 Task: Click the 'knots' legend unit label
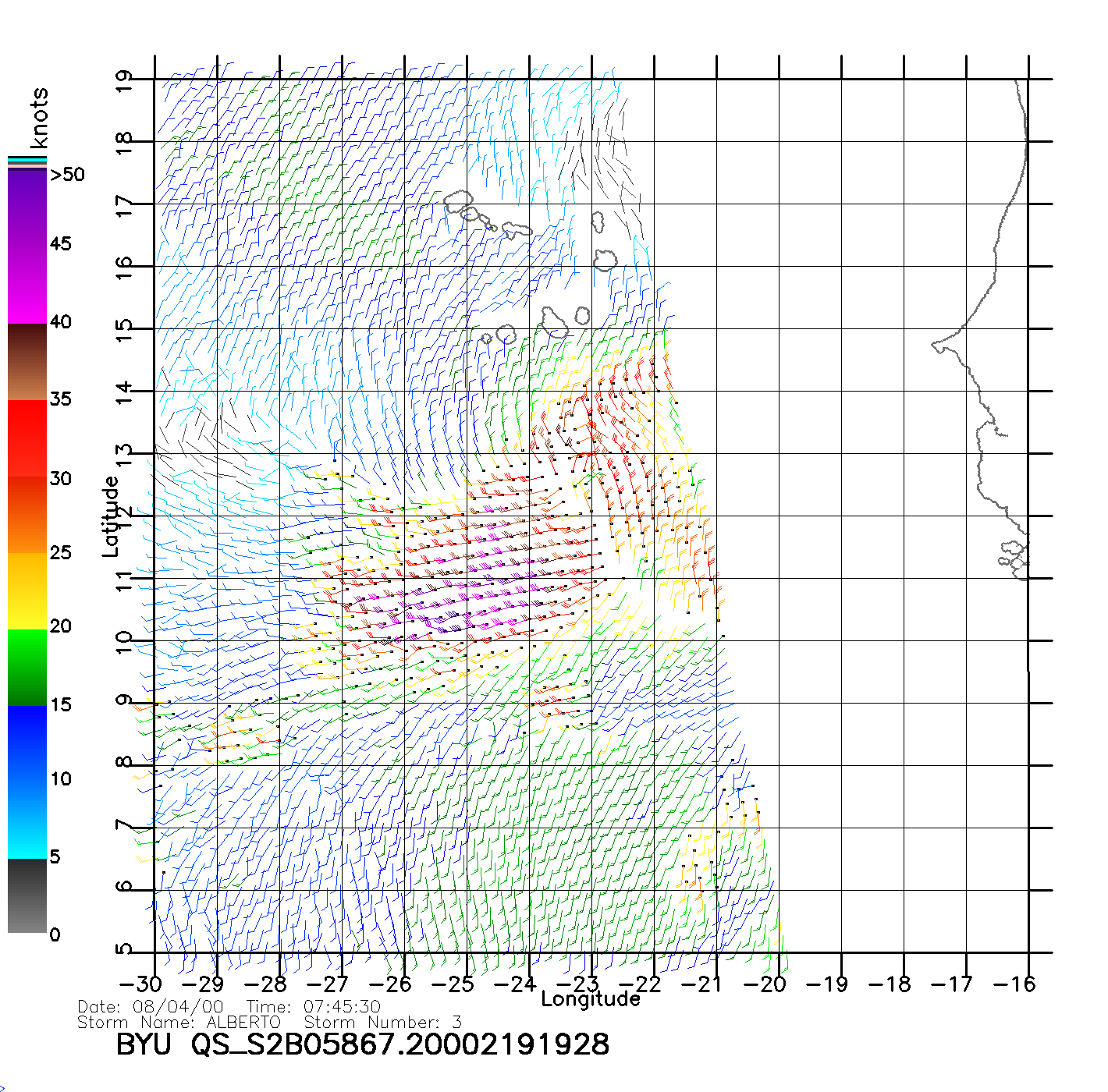[x=39, y=118]
